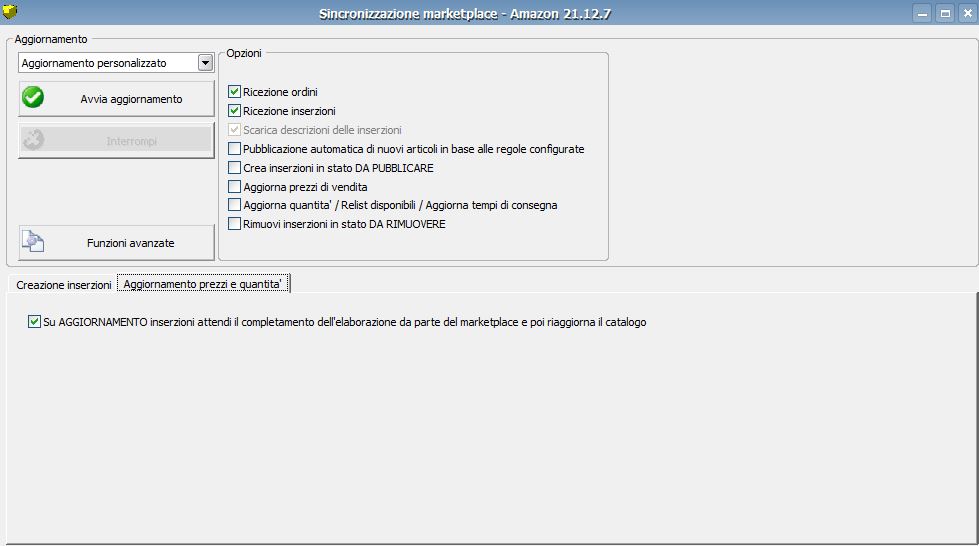Enable Aggiorna prezzi di vendita

[234, 186]
